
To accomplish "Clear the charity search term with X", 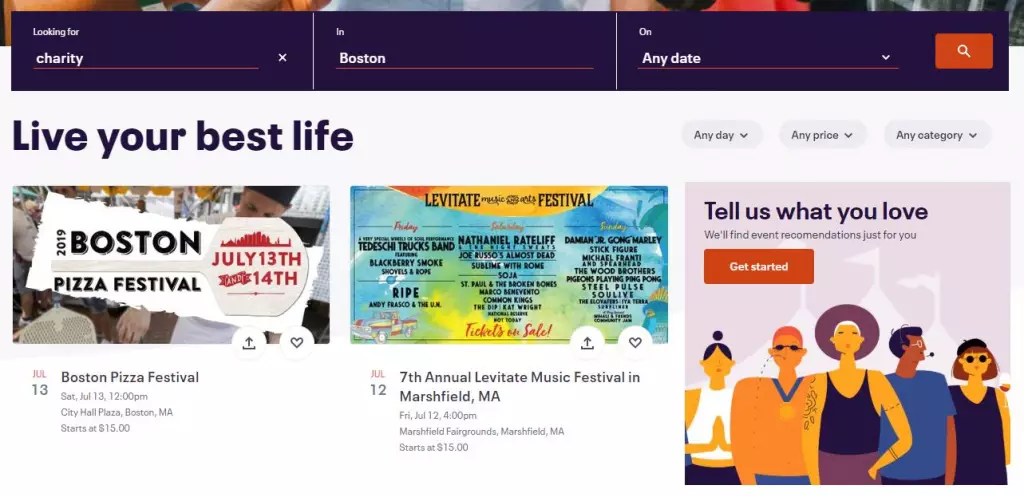I will 282,57.
